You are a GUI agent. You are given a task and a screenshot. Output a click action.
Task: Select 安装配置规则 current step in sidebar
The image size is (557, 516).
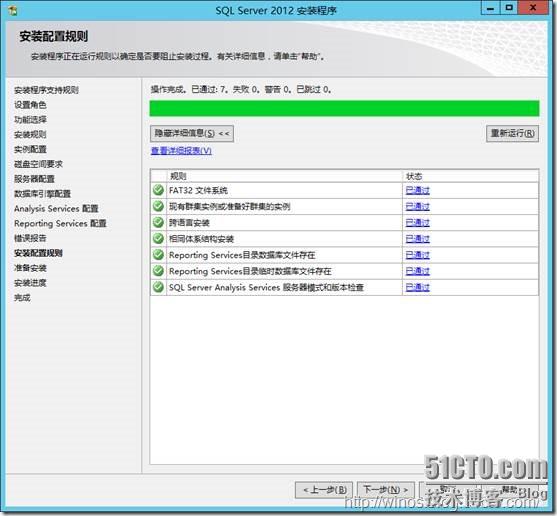38,253
